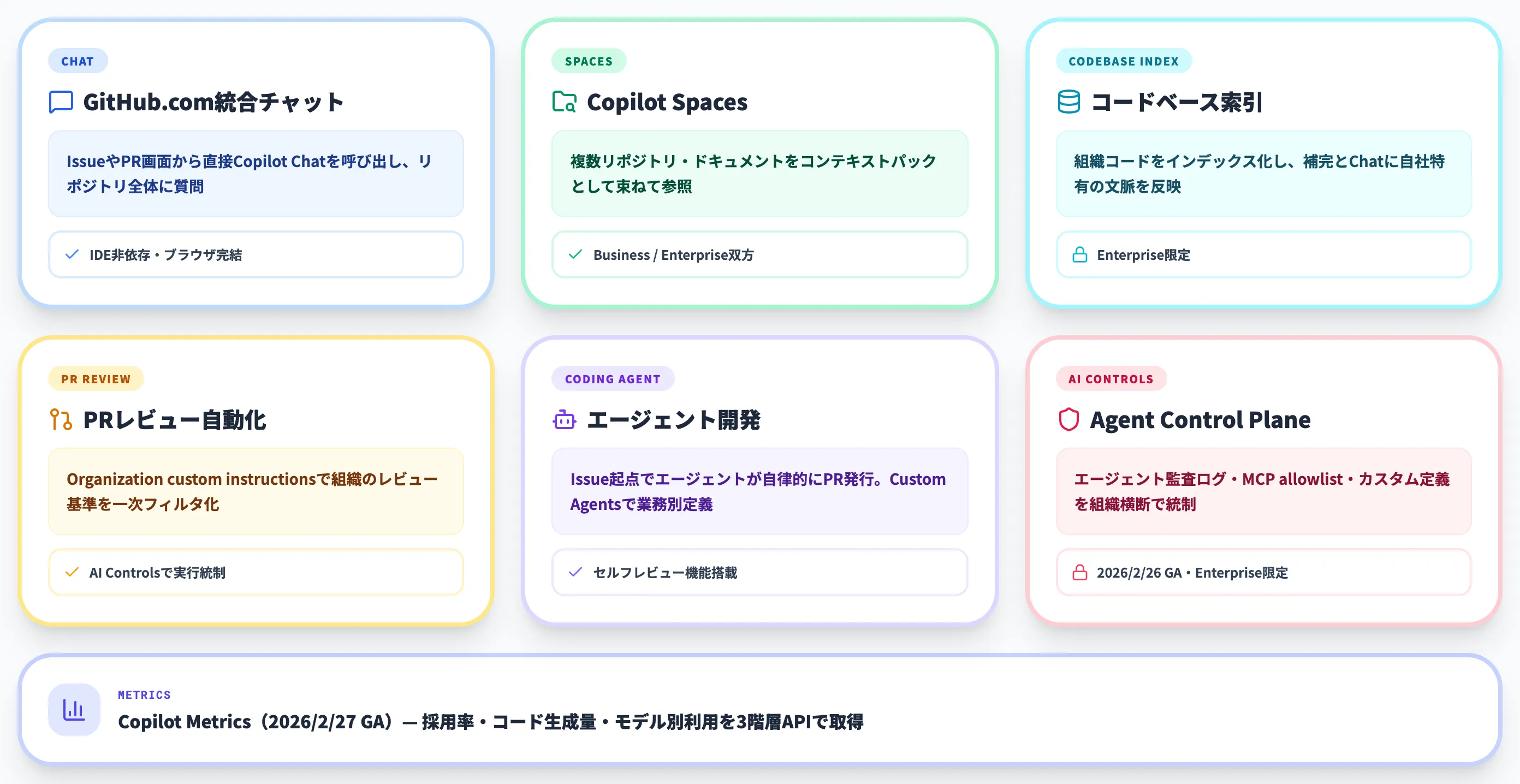Click the robot icon beside エージェント開発
The width and height of the screenshot is (1520, 784).
point(564,419)
